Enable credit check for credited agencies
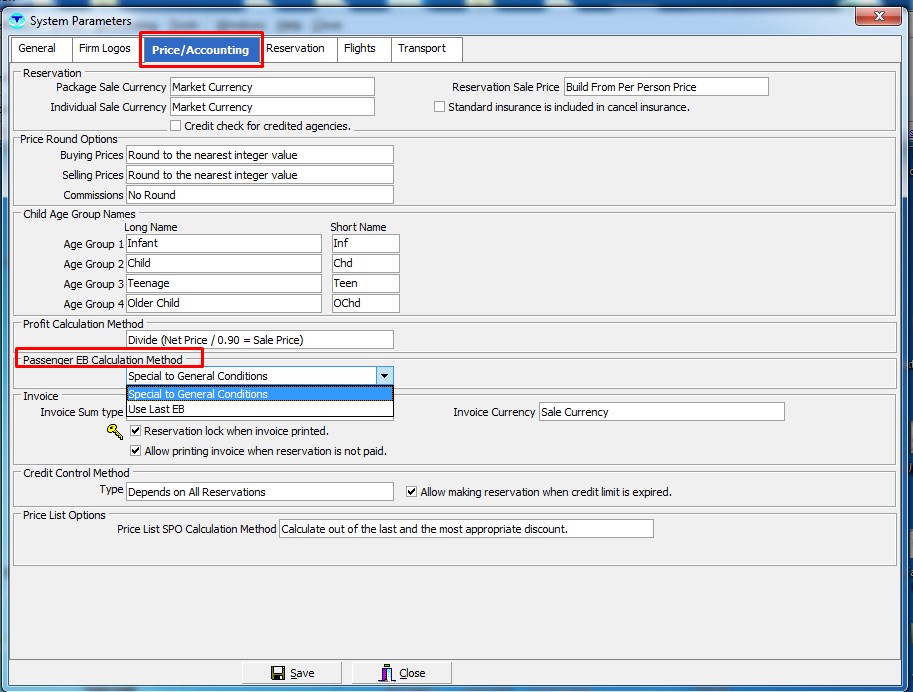 [x=176, y=126]
